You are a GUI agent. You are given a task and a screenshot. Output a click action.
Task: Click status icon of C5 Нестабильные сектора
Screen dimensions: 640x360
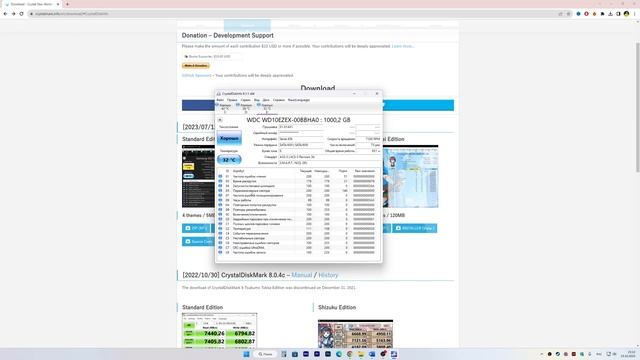click(x=220, y=238)
